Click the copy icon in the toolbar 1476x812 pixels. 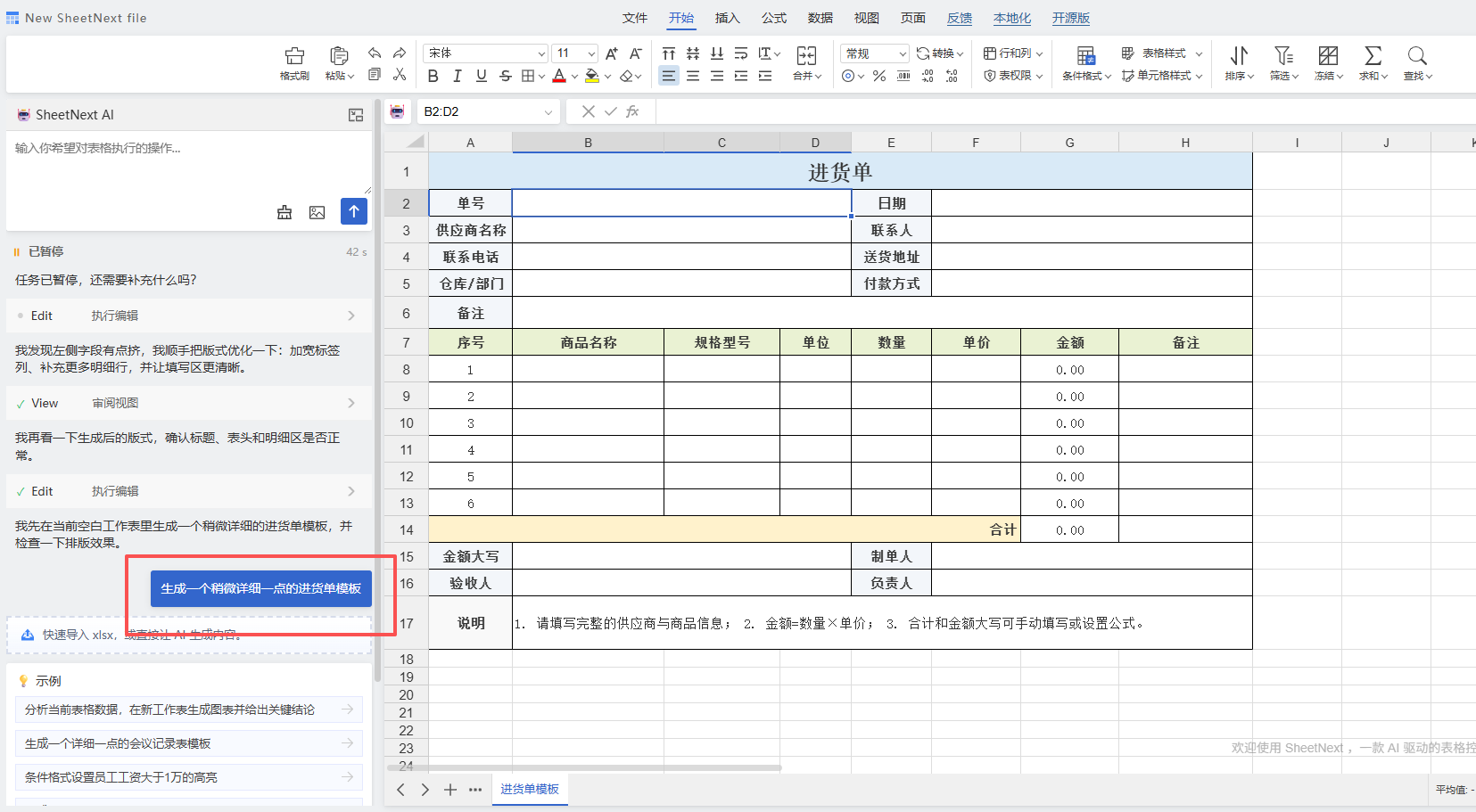375,75
